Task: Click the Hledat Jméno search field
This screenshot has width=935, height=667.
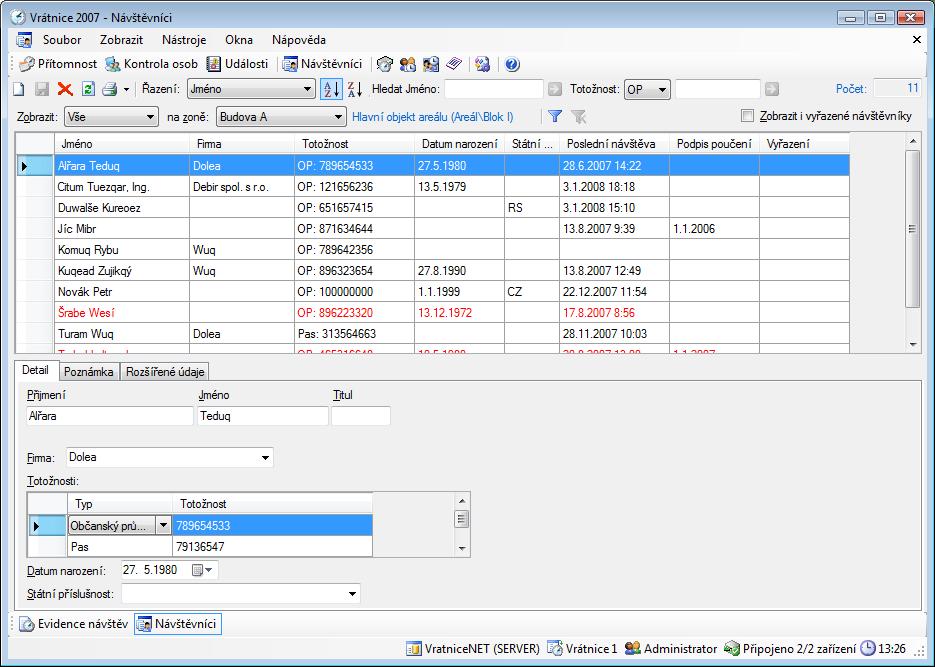Action: click(494, 89)
